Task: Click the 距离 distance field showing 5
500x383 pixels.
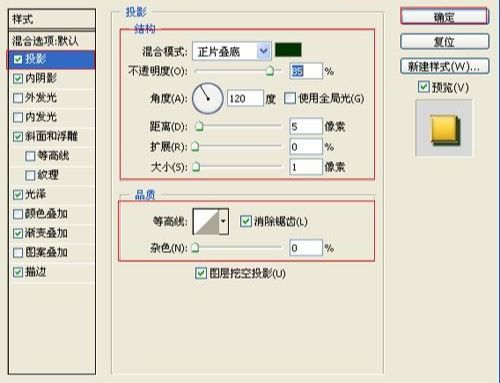Action: [306, 126]
